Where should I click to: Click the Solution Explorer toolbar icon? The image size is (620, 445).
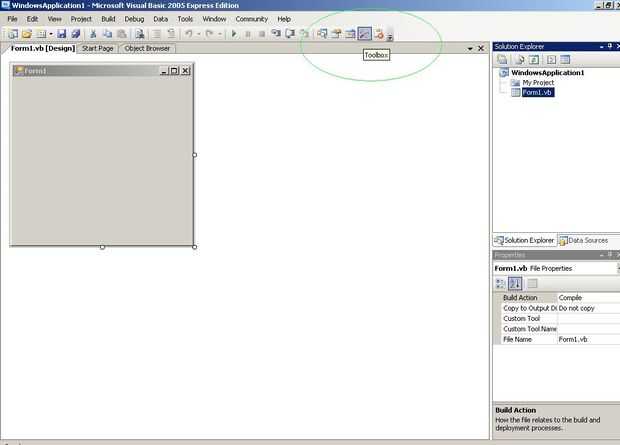point(322,34)
